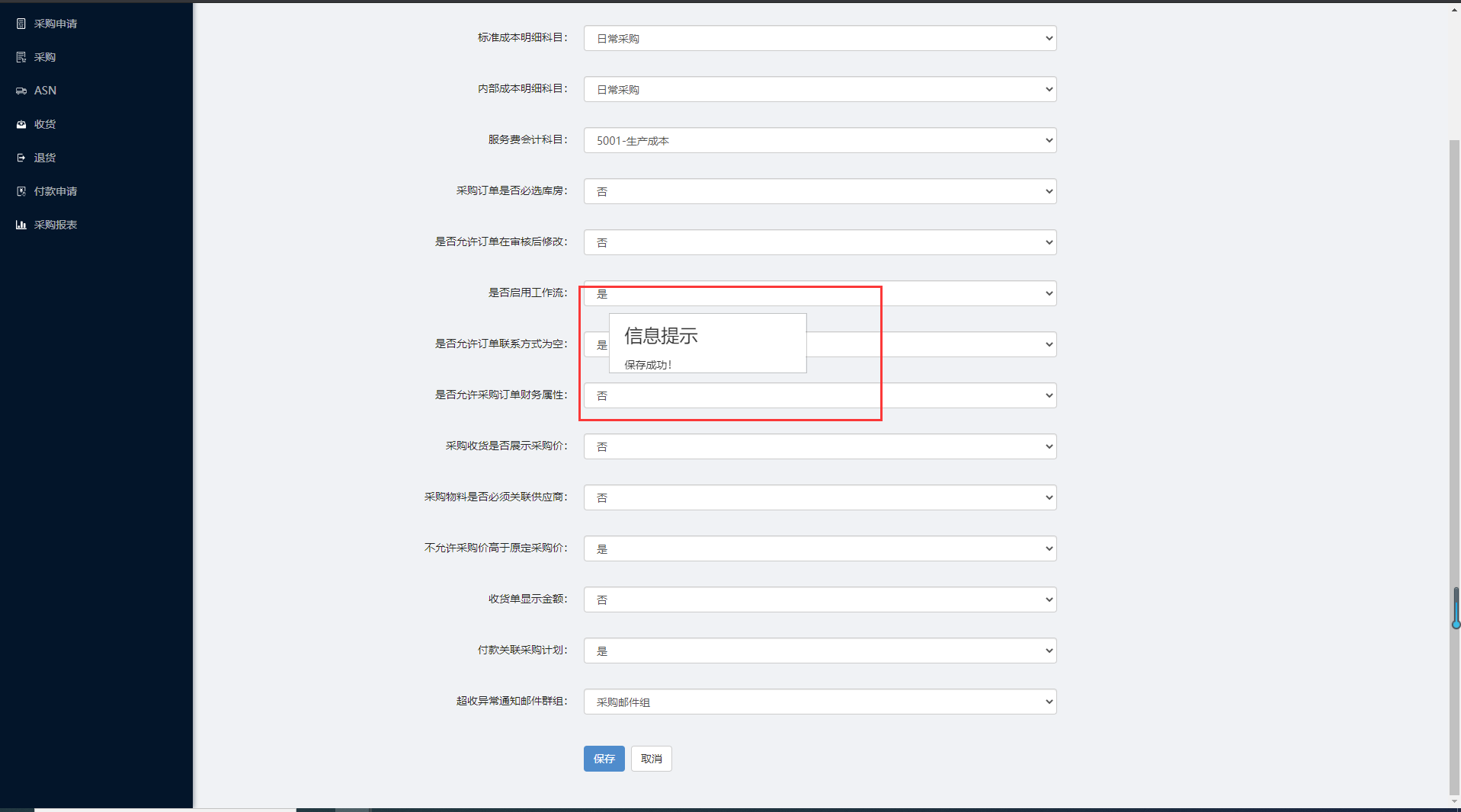Click the blue 保存 button
This screenshot has width=1461, height=812.
604,759
